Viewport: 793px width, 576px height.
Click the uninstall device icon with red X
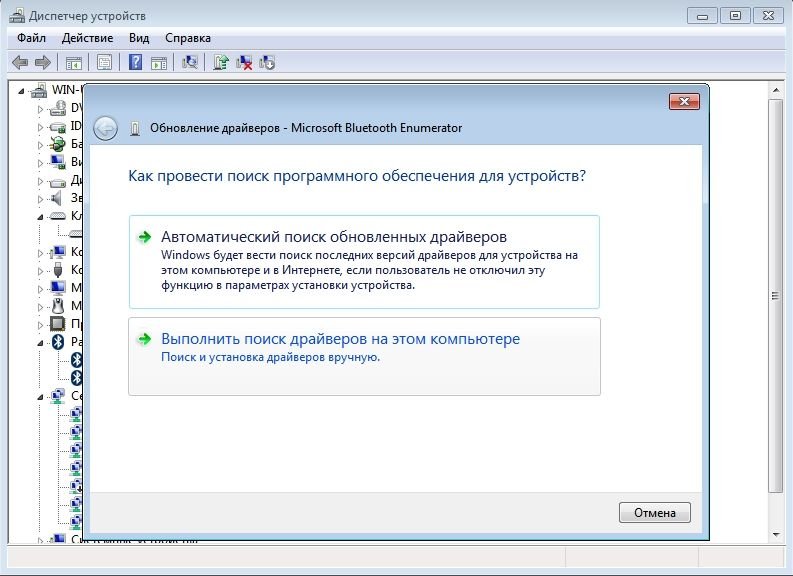(x=244, y=63)
